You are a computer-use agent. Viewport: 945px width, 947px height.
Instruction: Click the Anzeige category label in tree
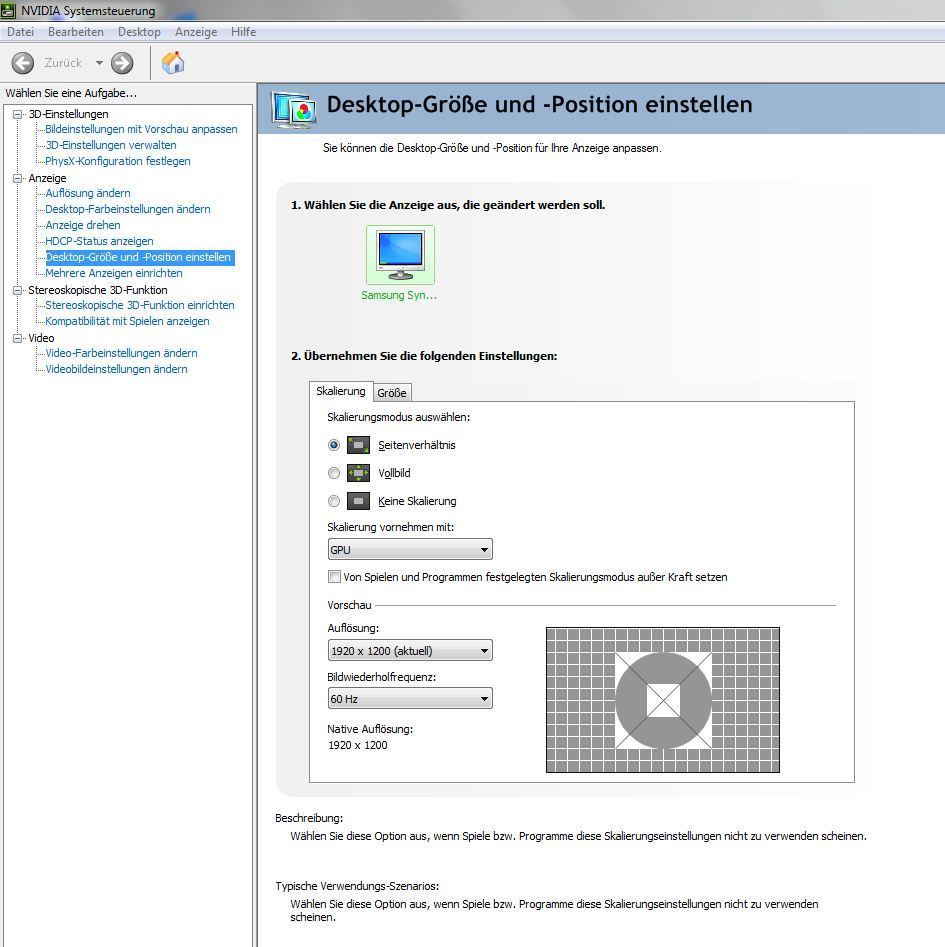tap(47, 178)
